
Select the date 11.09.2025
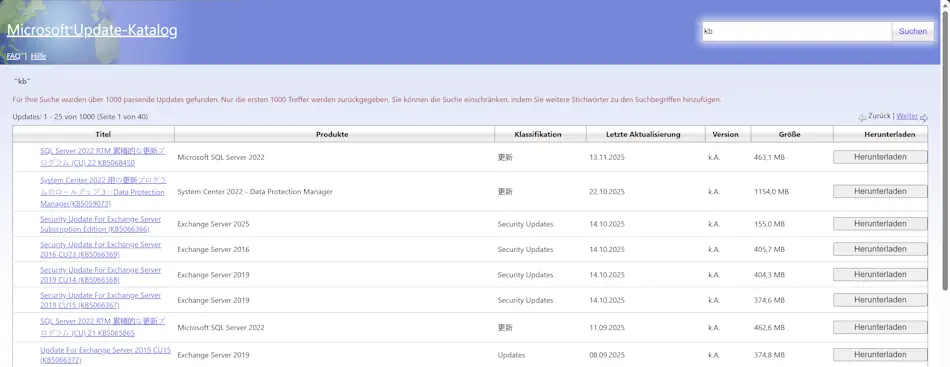pos(606,328)
